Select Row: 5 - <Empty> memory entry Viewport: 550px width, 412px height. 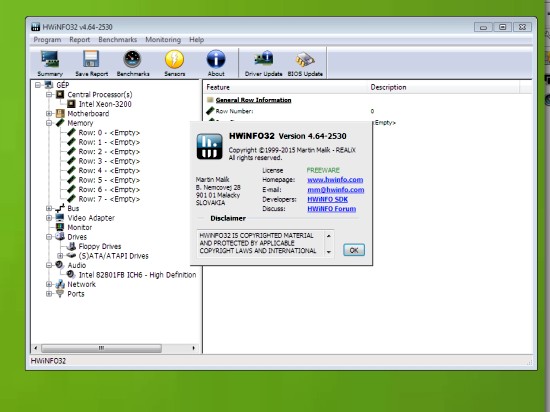109,180
